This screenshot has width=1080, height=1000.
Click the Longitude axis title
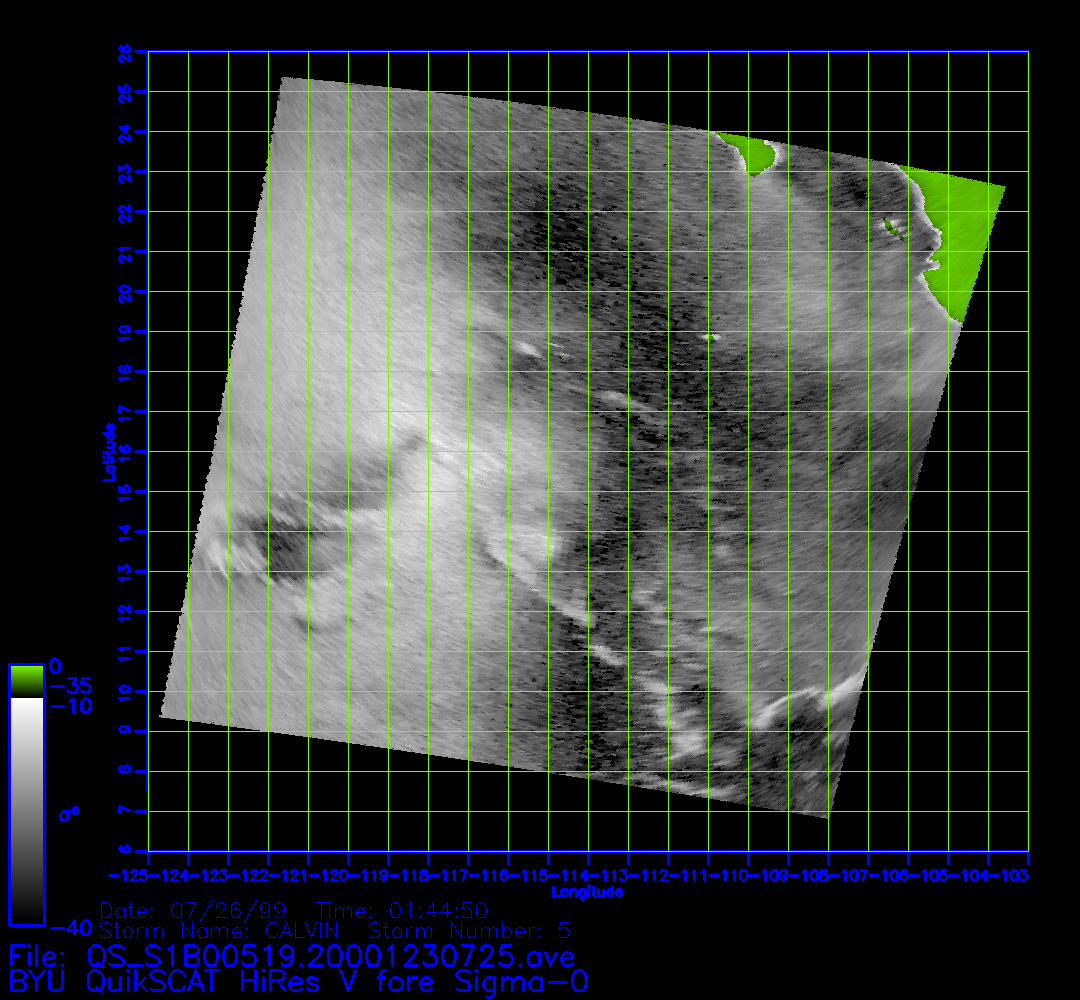tap(588, 891)
